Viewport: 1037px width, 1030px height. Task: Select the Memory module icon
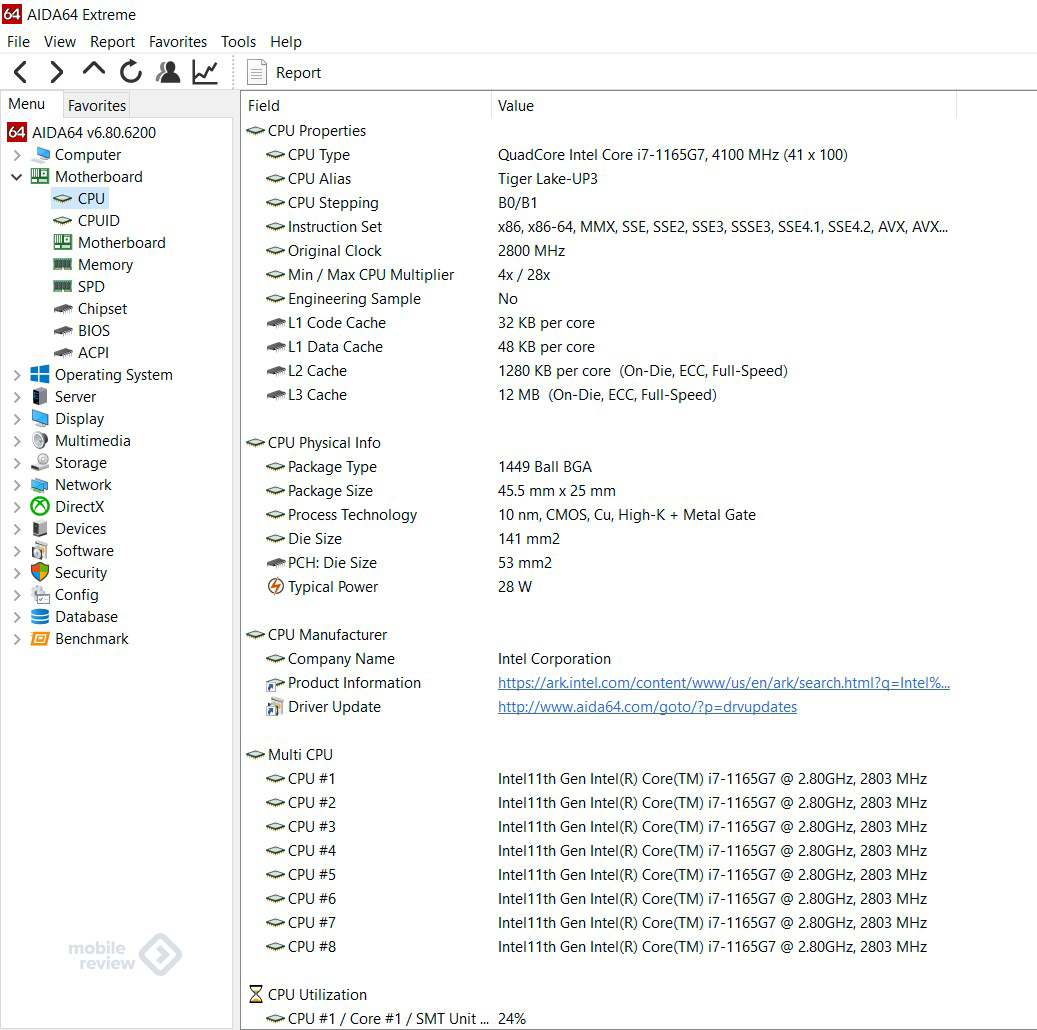[x=62, y=265]
